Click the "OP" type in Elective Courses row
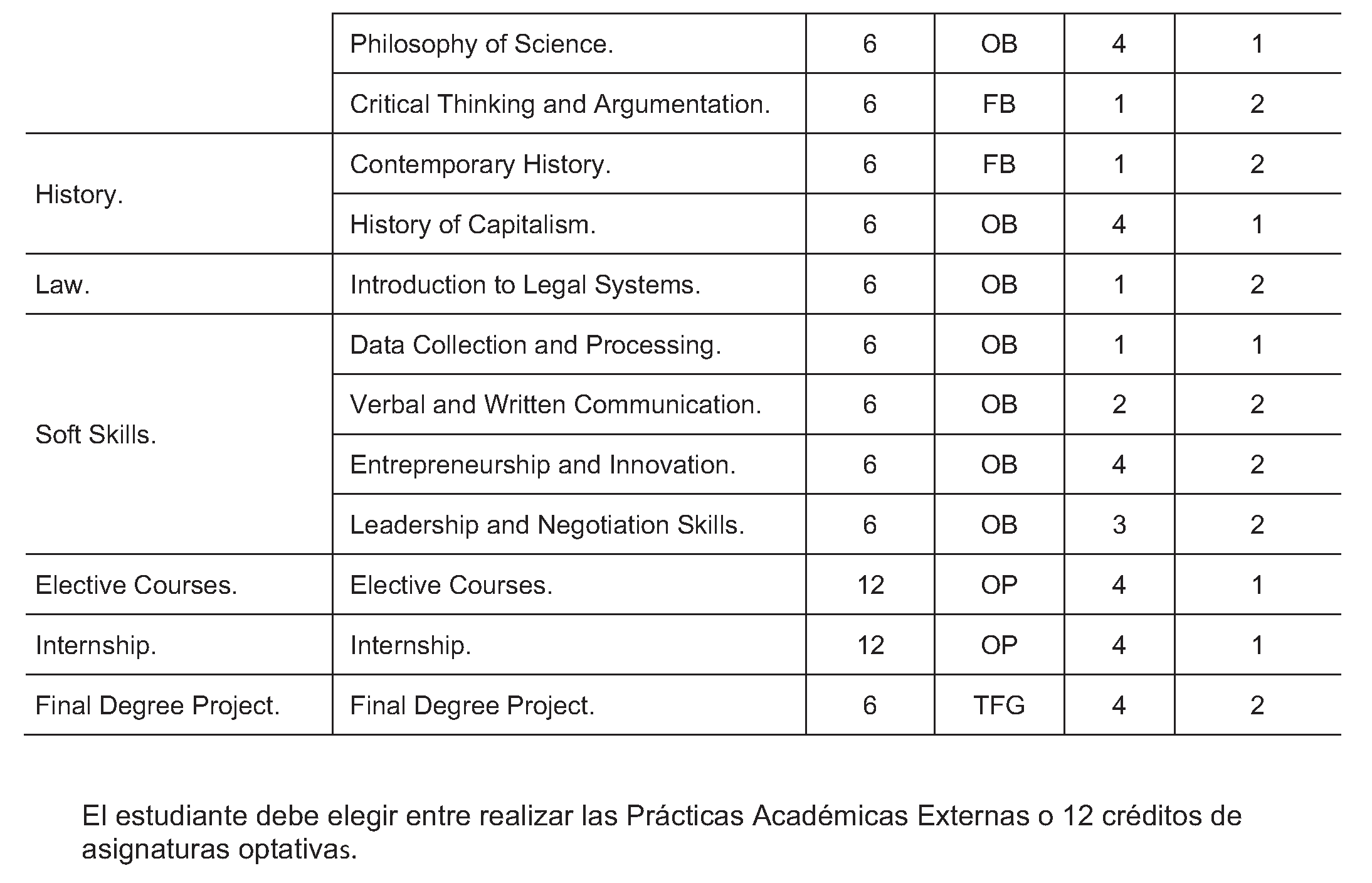Screen dimensions: 1372x883 999,585
